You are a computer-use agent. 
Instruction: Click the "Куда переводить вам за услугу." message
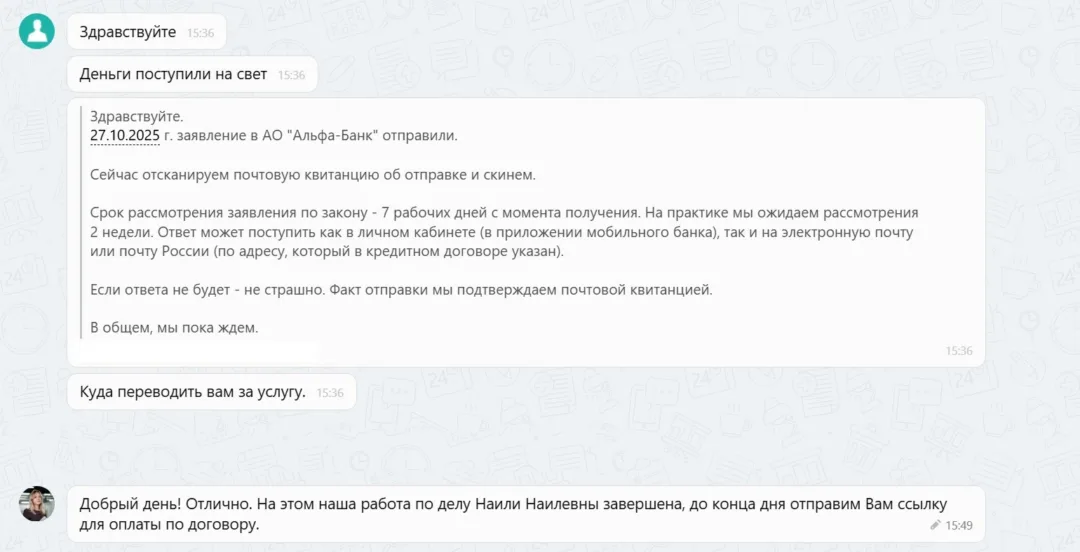[x=192, y=392]
